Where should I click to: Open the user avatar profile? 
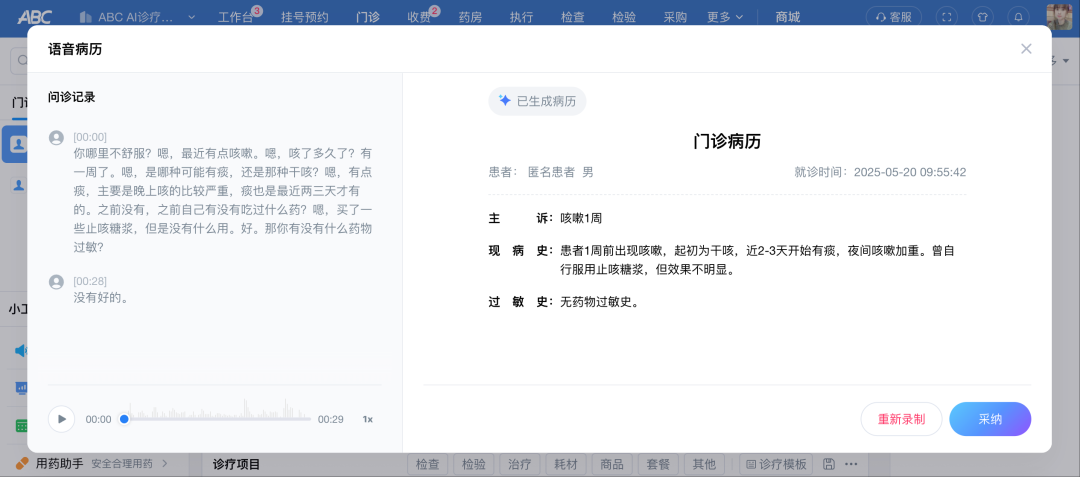click(1060, 17)
